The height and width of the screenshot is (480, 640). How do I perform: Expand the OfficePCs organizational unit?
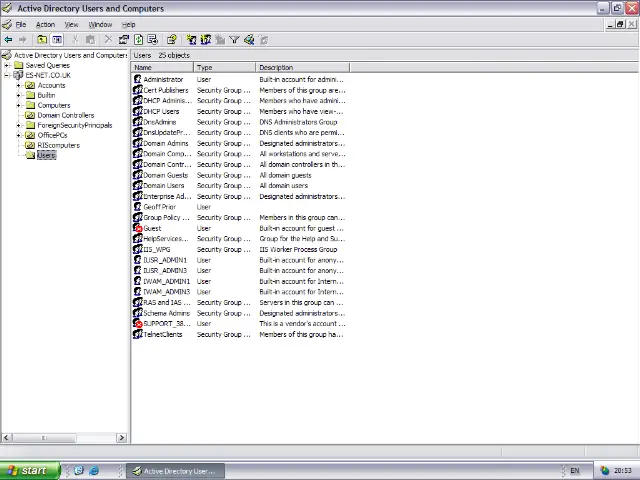18,135
